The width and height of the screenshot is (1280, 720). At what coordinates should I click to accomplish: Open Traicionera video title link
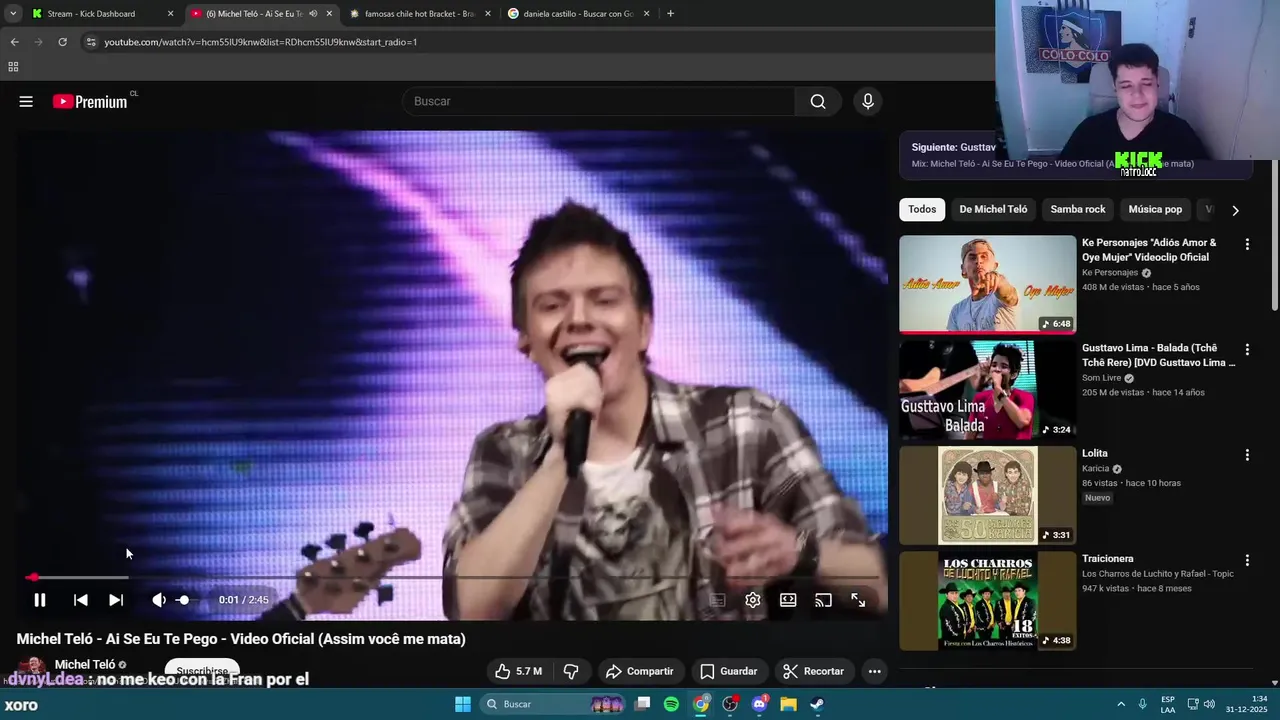click(1107, 559)
